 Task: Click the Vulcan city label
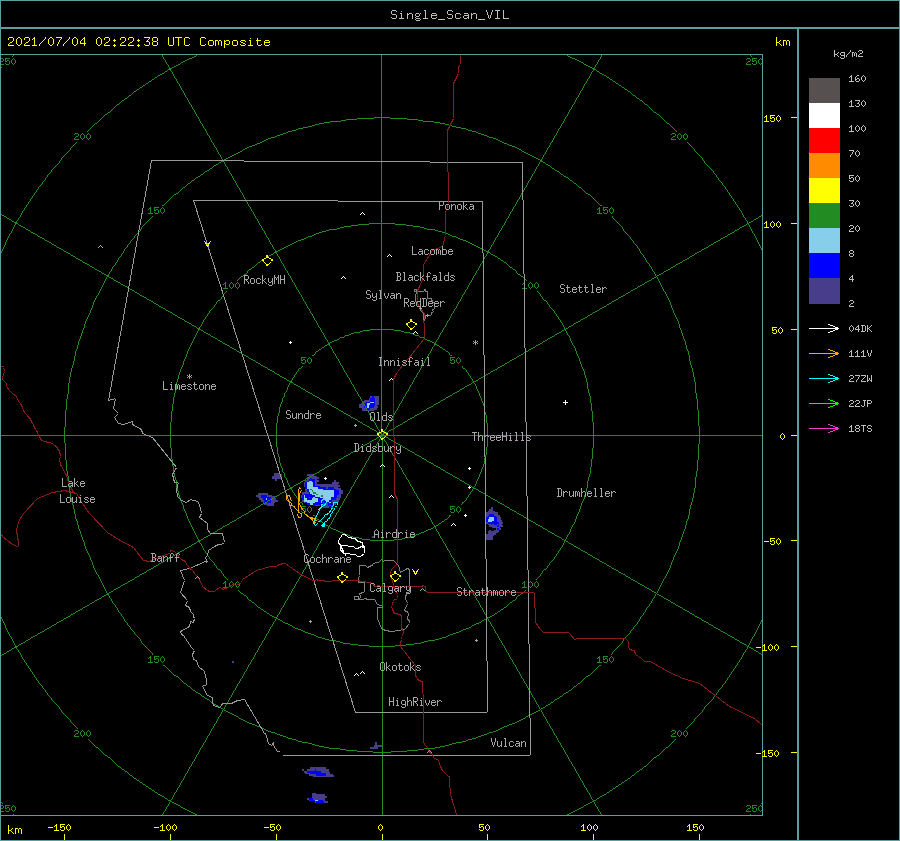click(x=509, y=743)
